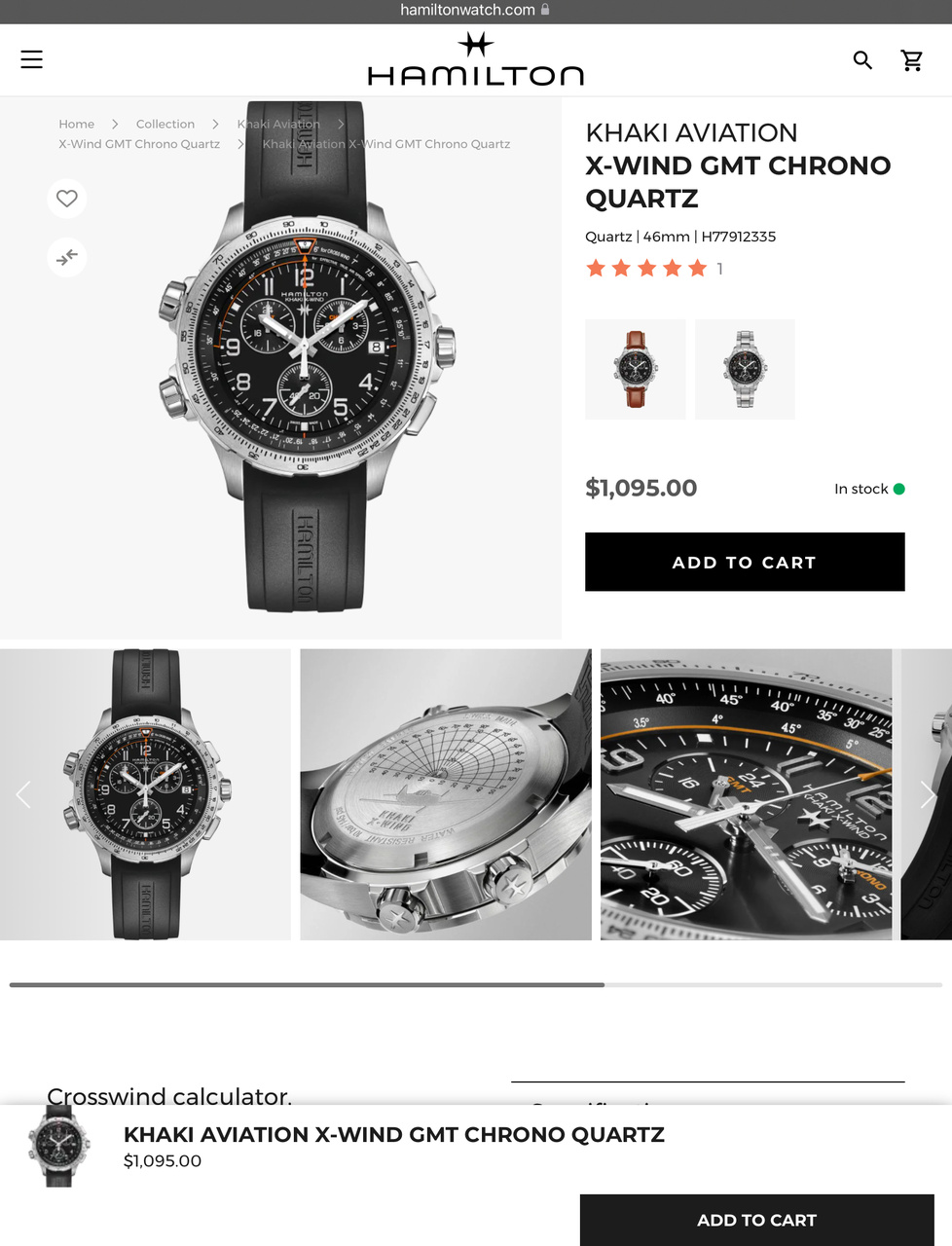952x1246 pixels.
Task: Show previous gallery image arrow
Action: 23,794
